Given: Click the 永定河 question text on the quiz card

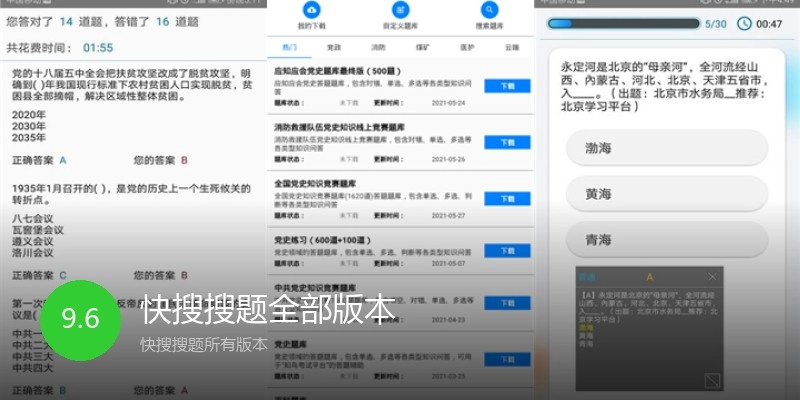Looking at the screenshot, I should coord(664,87).
